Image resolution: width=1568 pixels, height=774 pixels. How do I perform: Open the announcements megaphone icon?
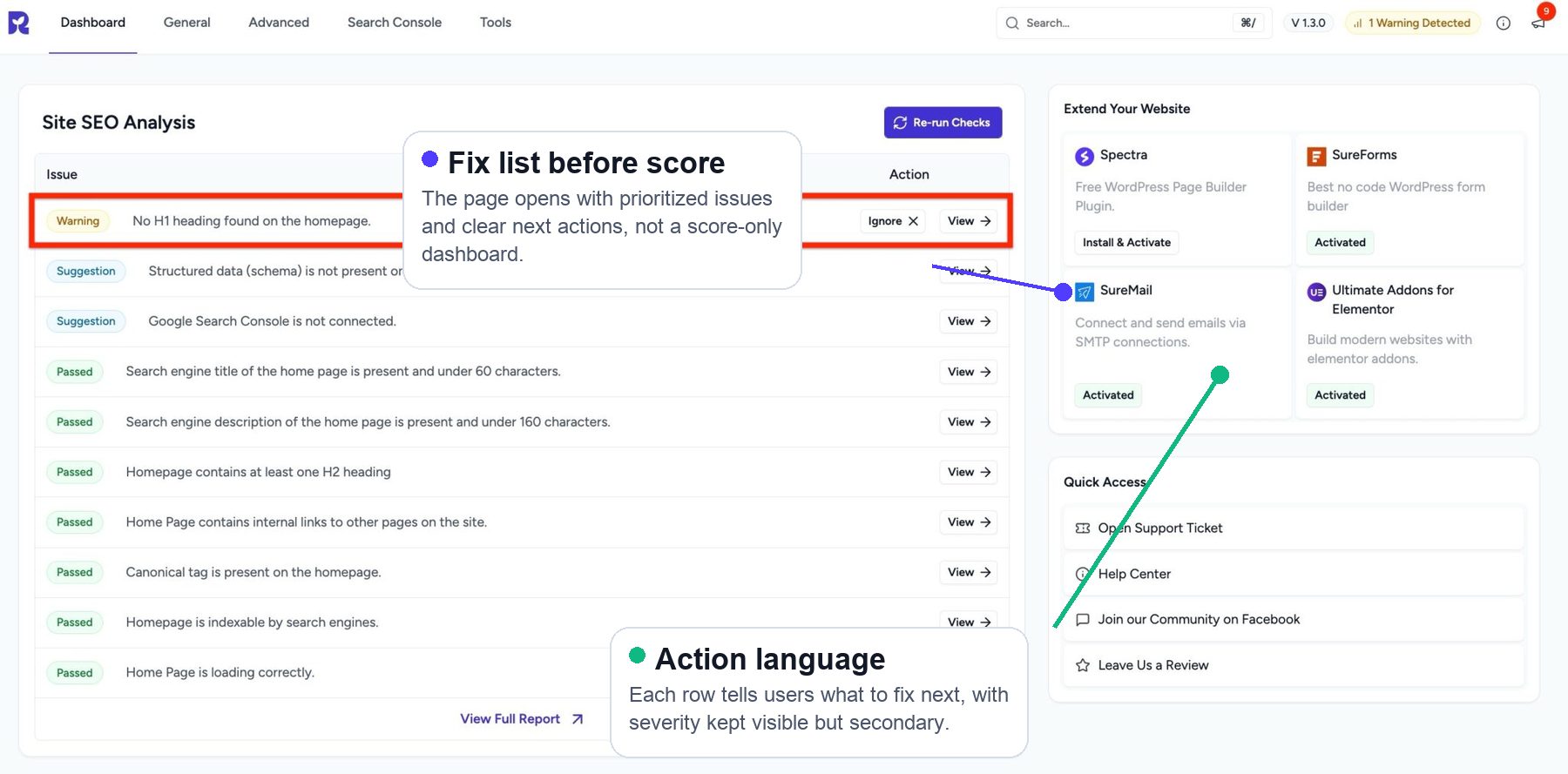pos(1538,24)
